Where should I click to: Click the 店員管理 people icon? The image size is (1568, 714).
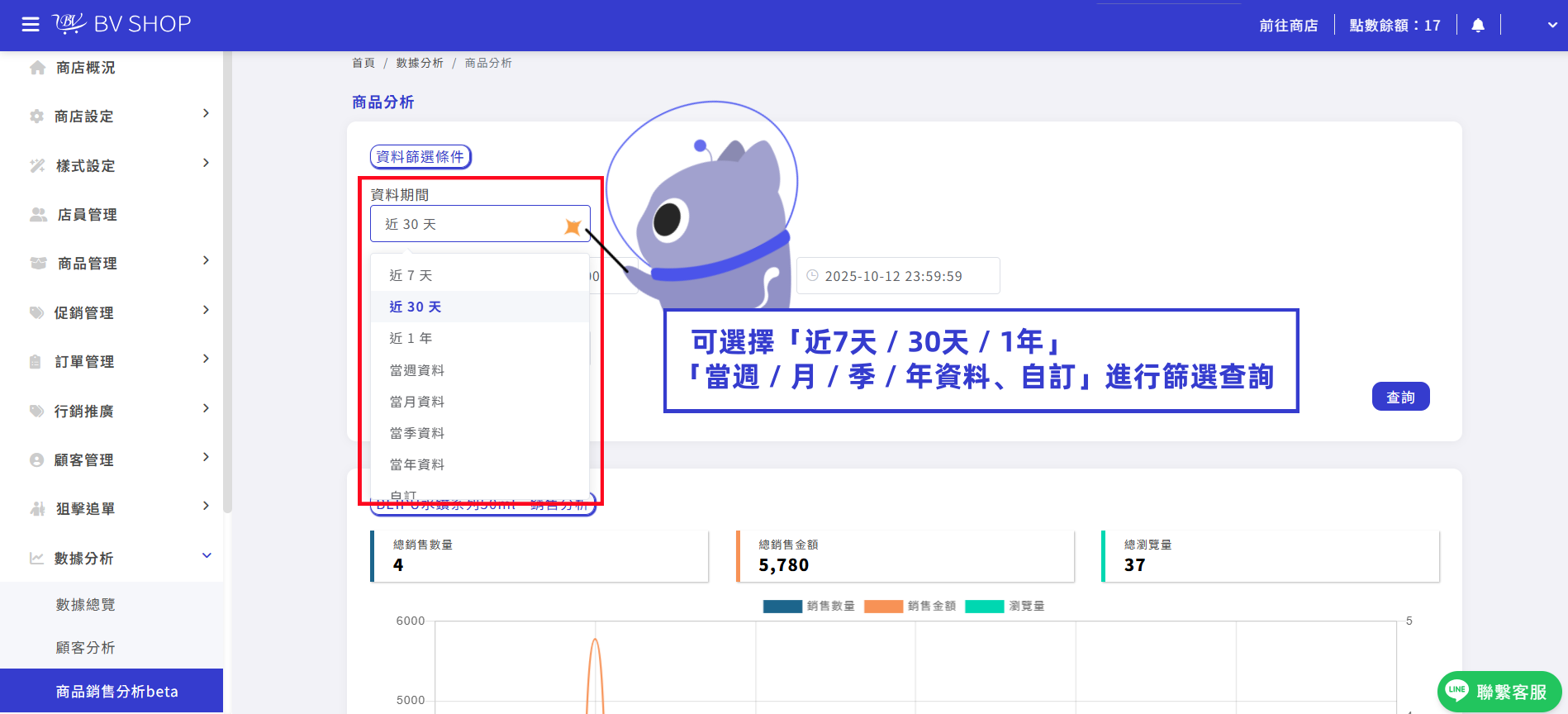[38, 215]
